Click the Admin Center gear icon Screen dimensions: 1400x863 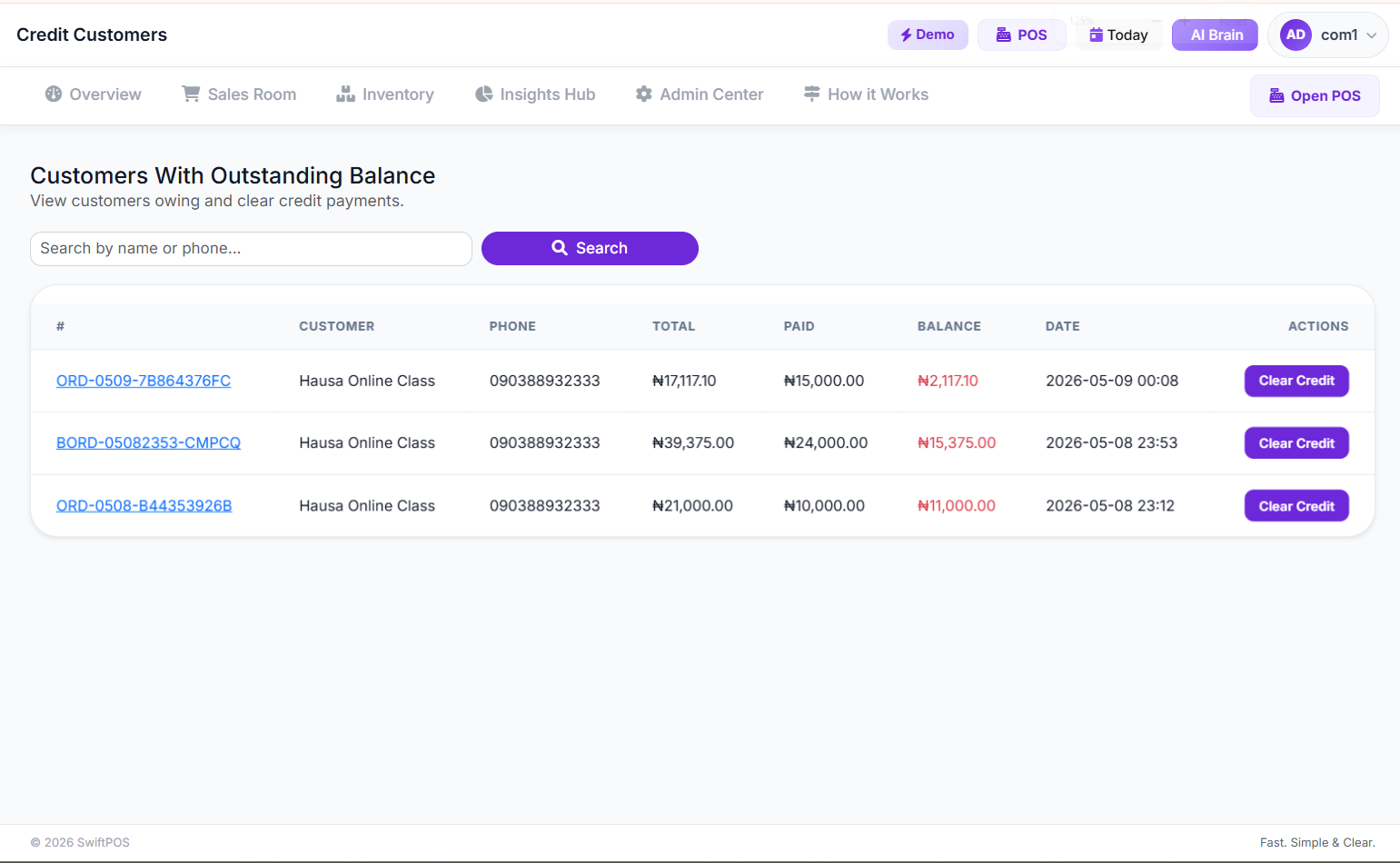pyautogui.click(x=644, y=94)
